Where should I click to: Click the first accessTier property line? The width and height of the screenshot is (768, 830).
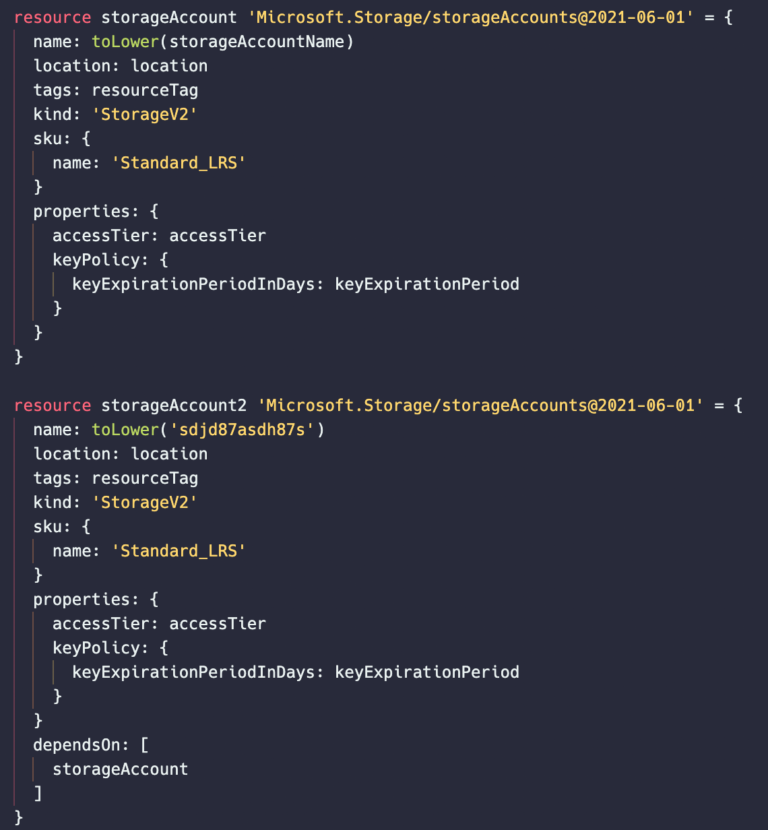(x=159, y=236)
